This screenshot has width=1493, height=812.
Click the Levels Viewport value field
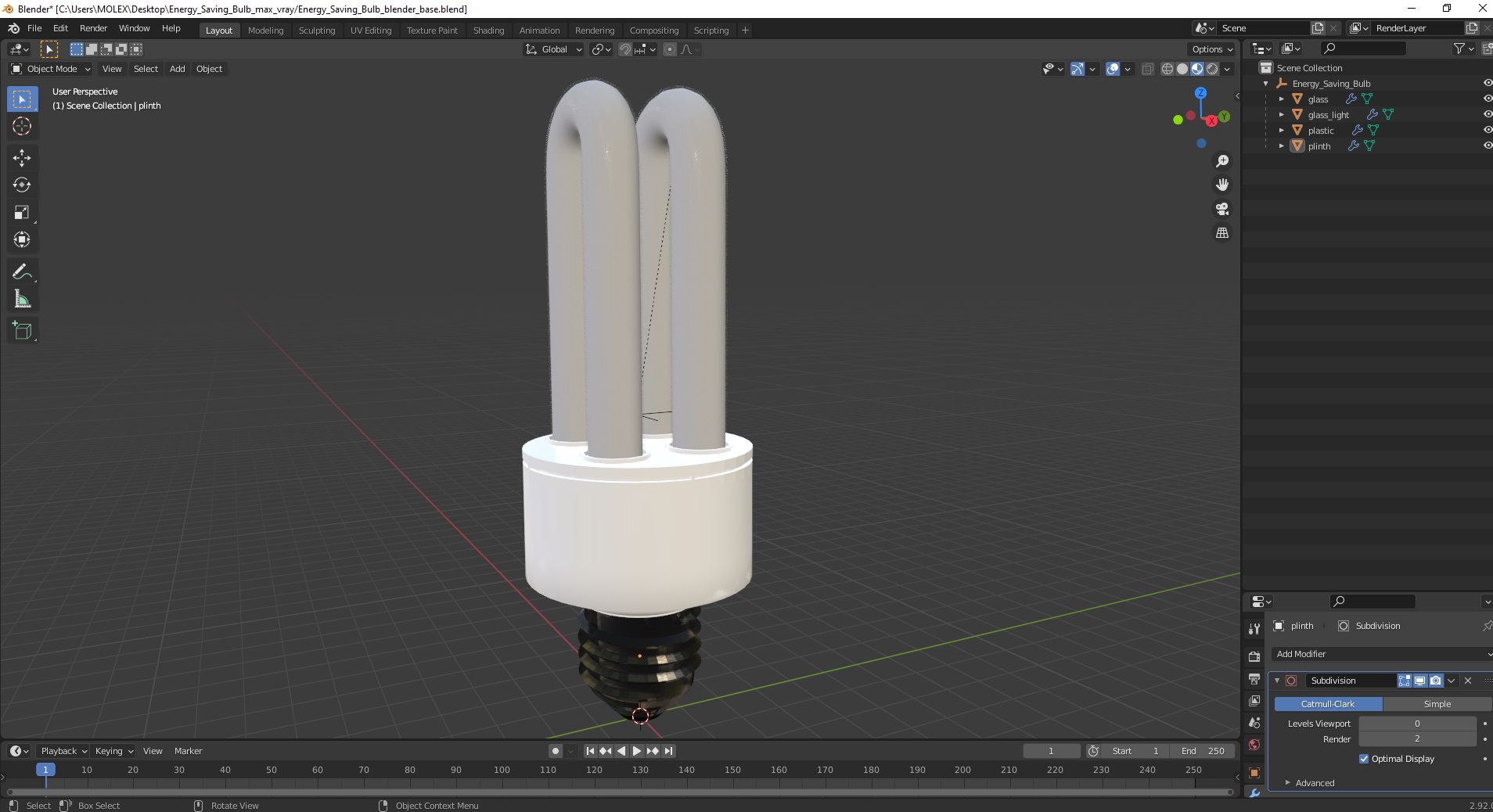[x=1417, y=724]
